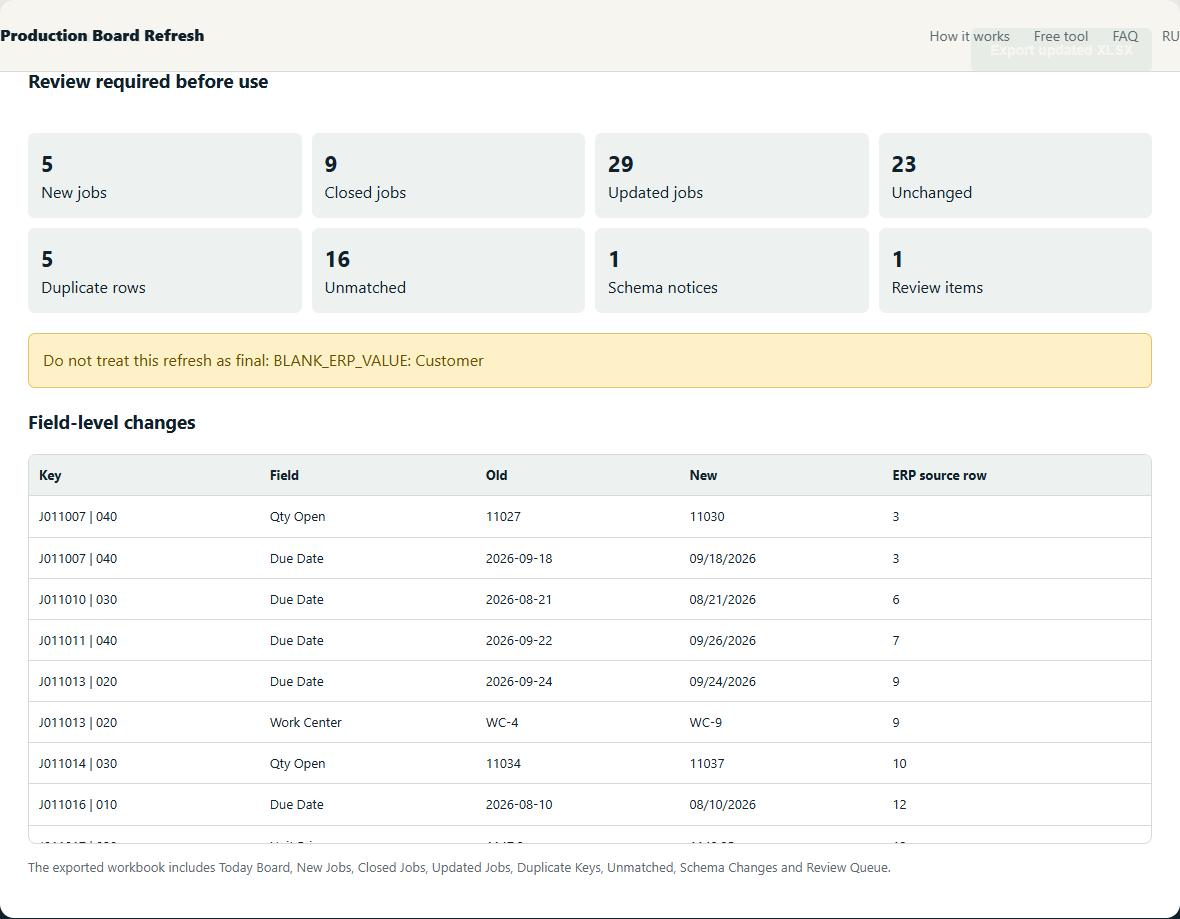Click the Field column header
Viewport: 1180px width, 919px height.
[x=284, y=475]
